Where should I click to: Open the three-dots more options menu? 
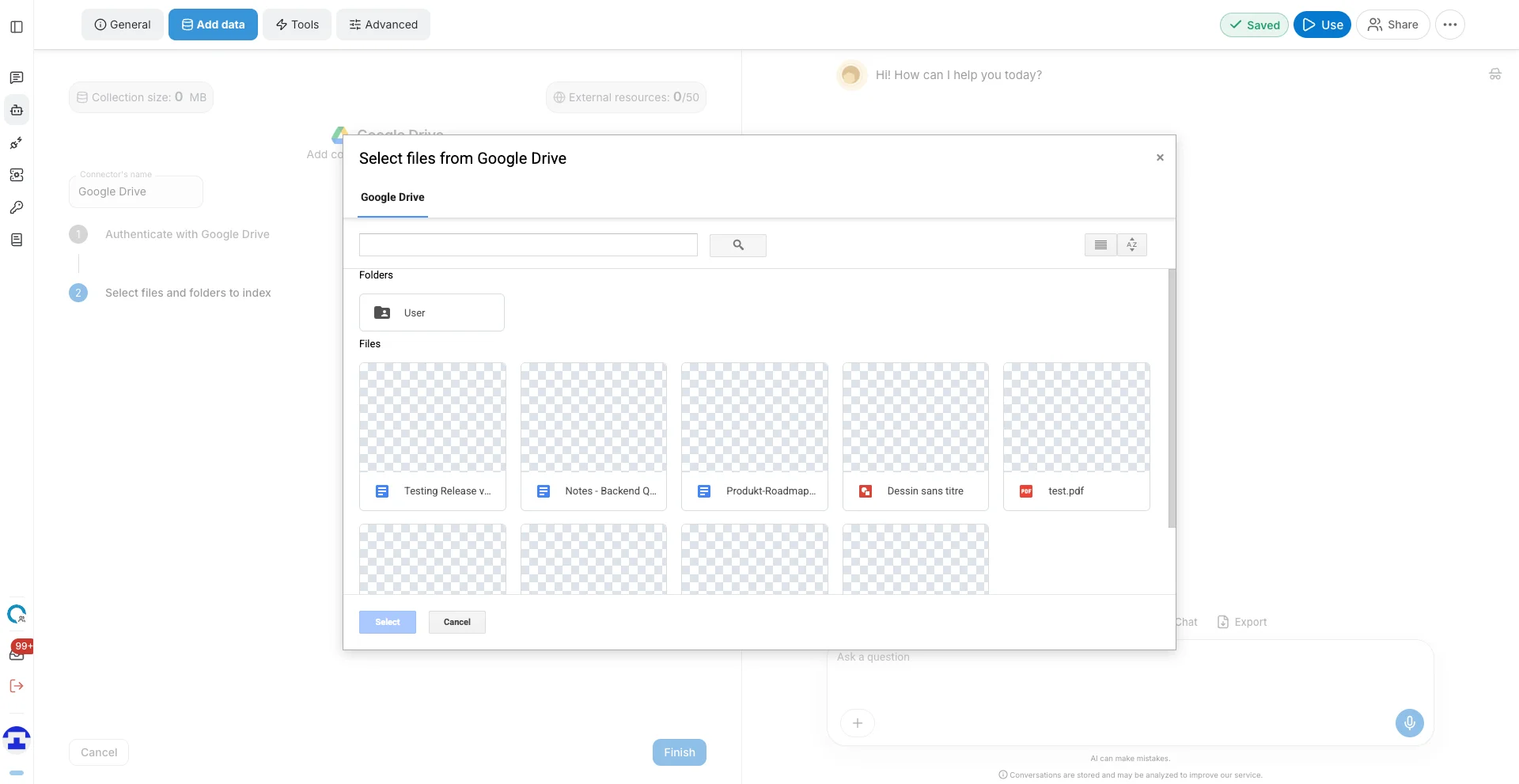tap(1450, 25)
